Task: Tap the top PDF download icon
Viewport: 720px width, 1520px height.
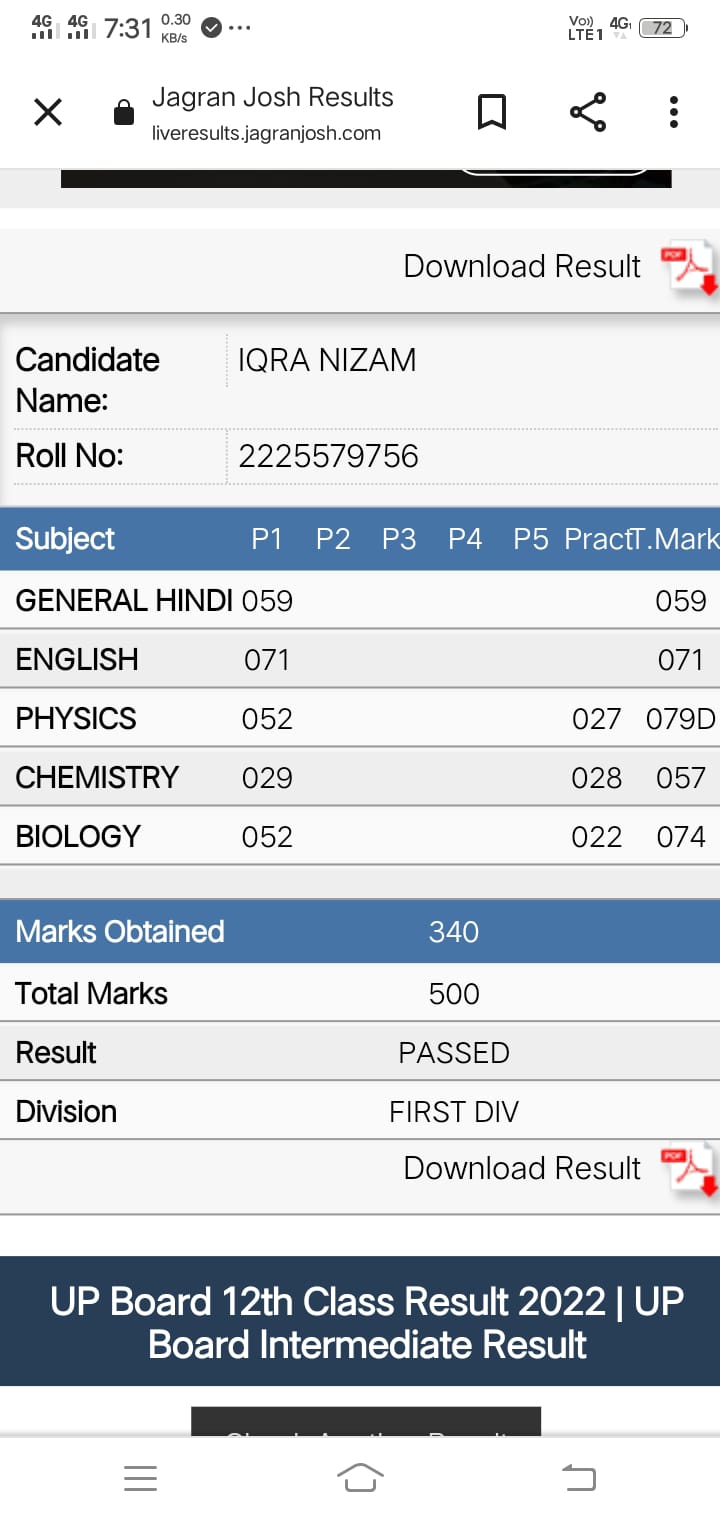Action: pyautogui.click(x=690, y=267)
